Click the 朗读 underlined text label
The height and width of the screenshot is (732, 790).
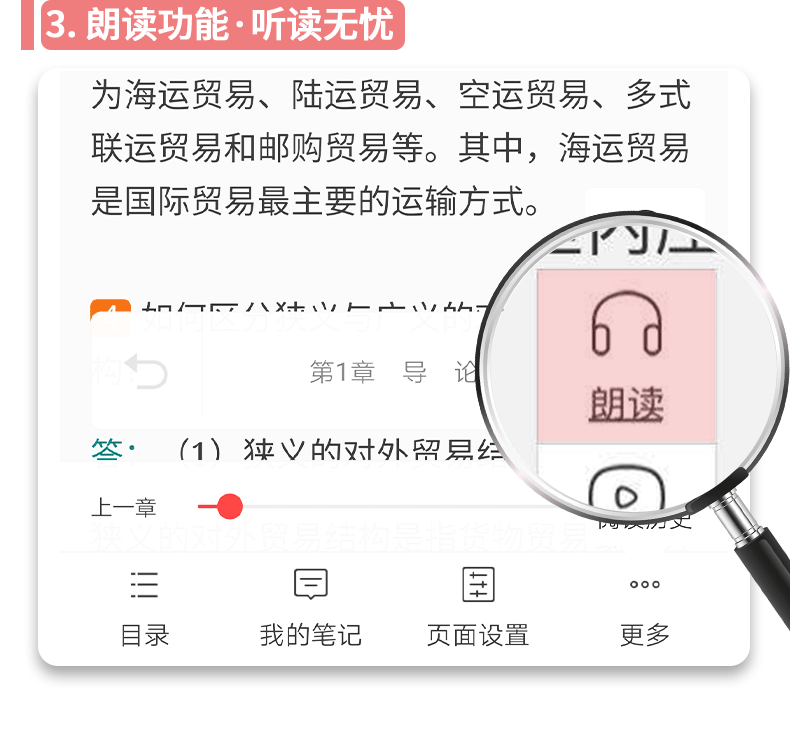pyautogui.click(x=626, y=405)
